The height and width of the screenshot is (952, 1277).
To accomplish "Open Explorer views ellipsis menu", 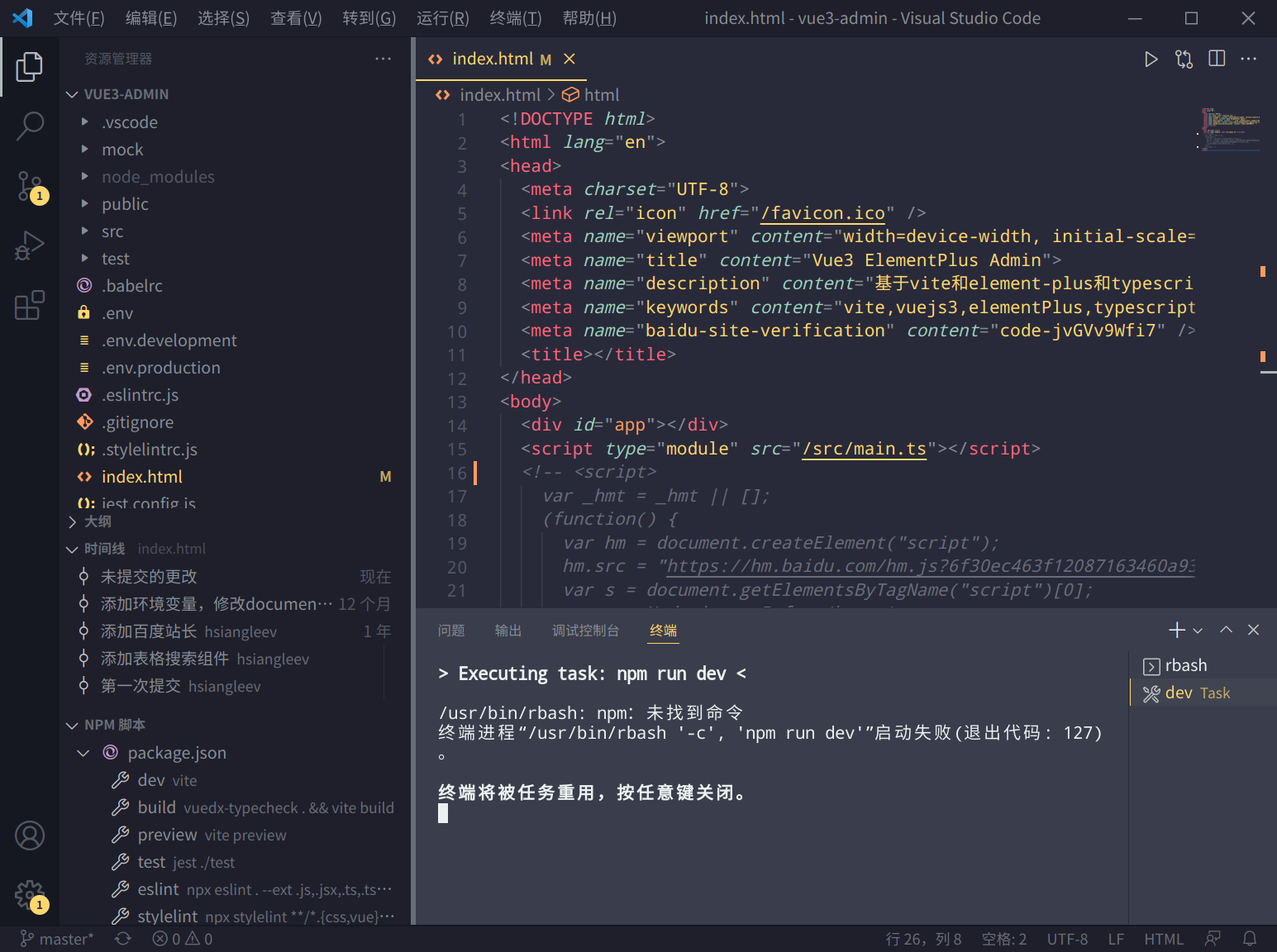I will click(383, 59).
